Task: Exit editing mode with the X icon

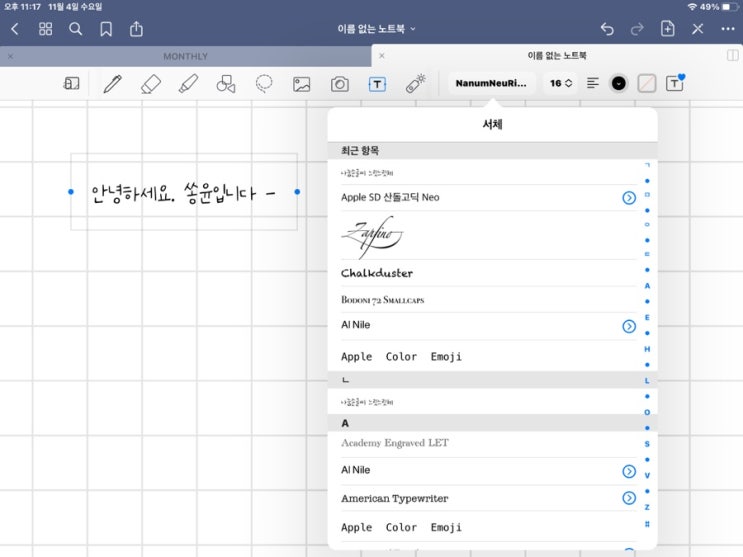Action: pyautogui.click(x=698, y=29)
